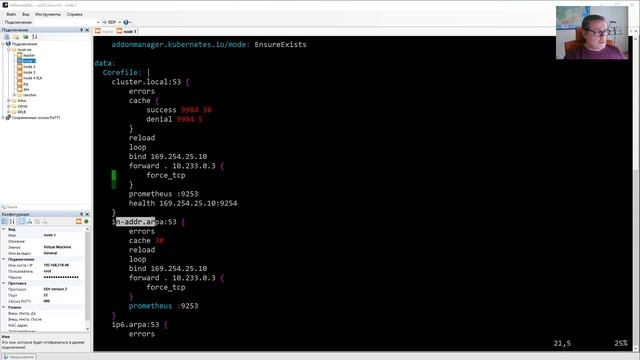Show inheritance button in Конфигурация toolbar
Screen dimensions: 640x360
[29, 221]
